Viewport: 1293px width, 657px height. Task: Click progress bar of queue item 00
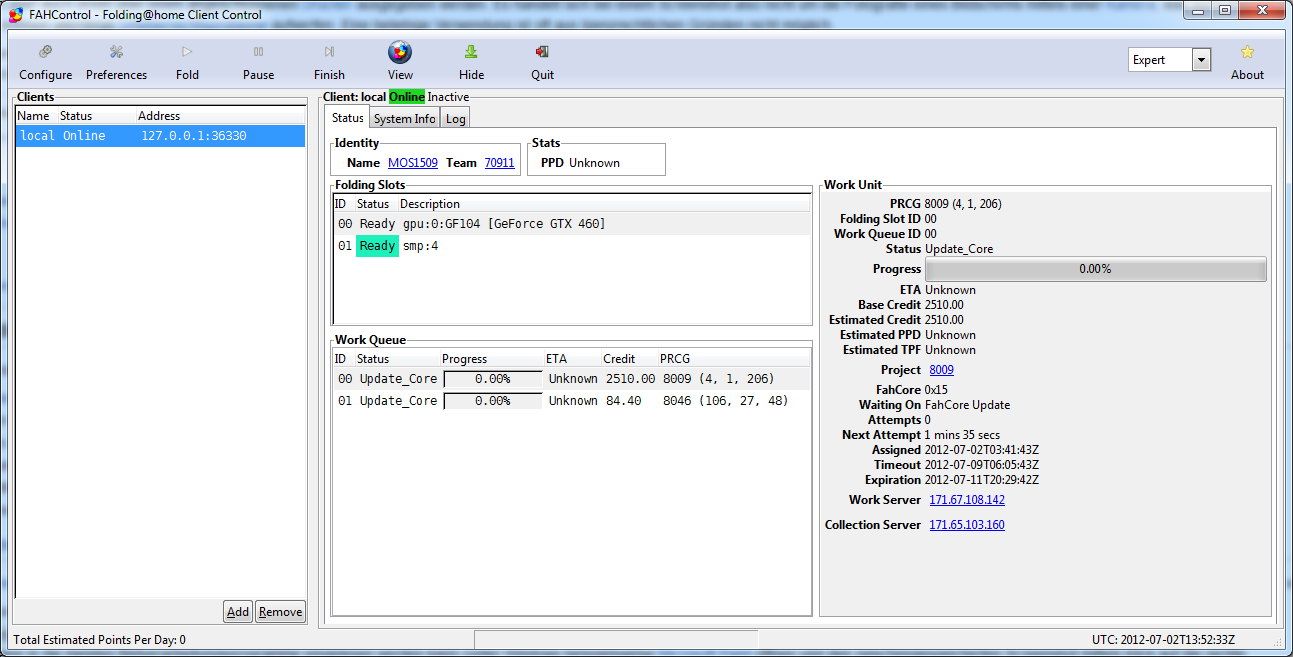click(x=492, y=379)
